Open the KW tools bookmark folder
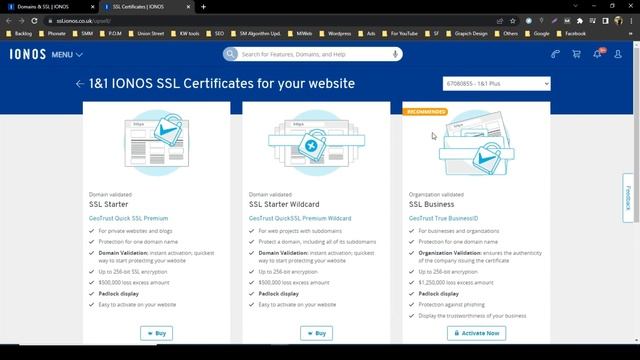 pos(185,34)
